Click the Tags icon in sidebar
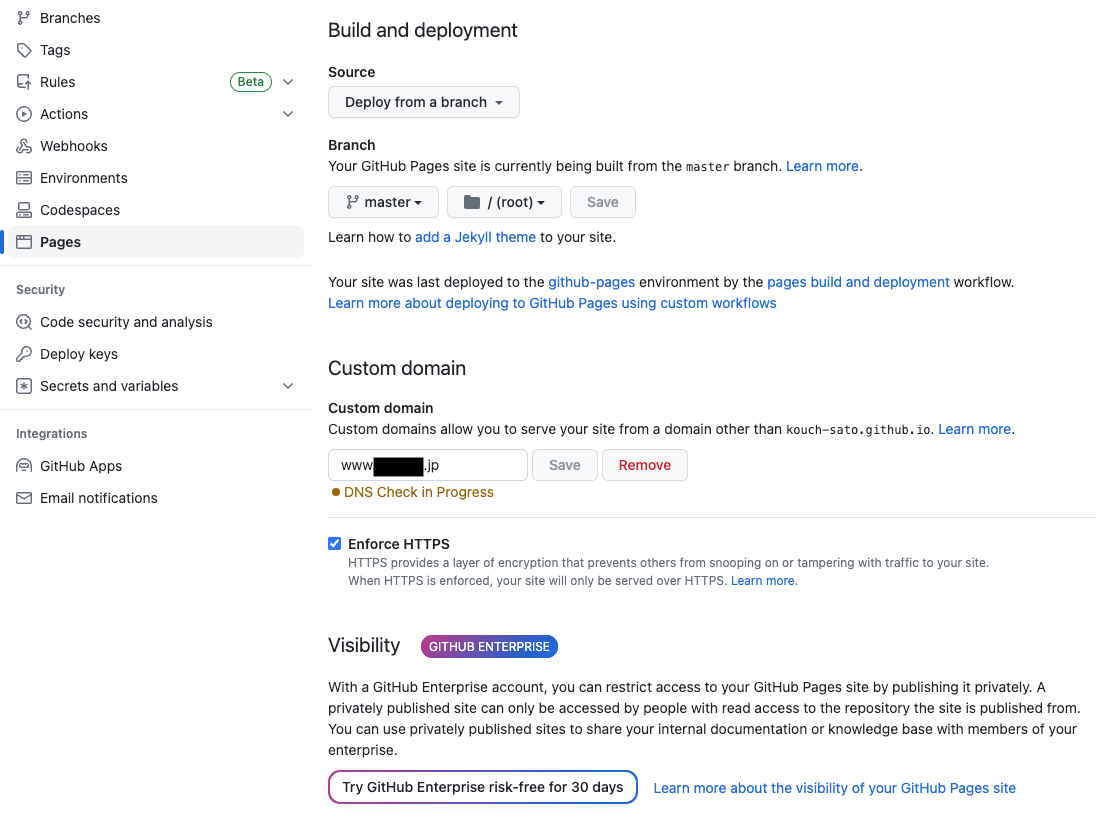The image size is (1115, 824). tap(24, 50)
